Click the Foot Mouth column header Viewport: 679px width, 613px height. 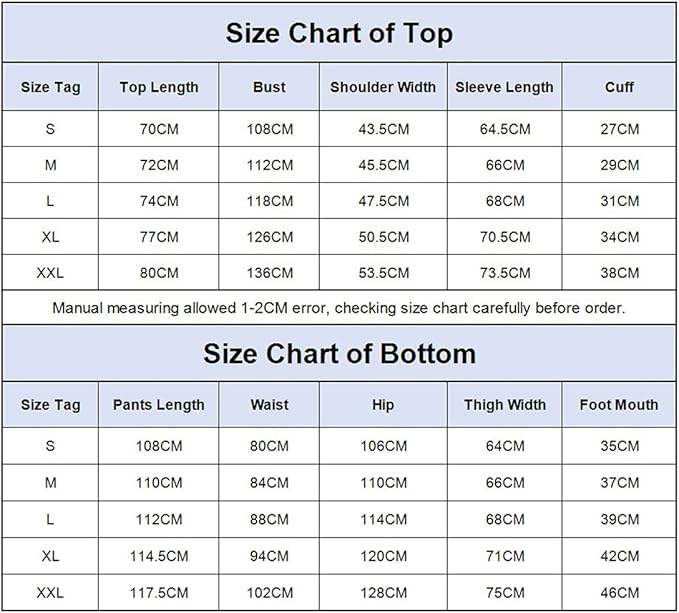point(619,405)
